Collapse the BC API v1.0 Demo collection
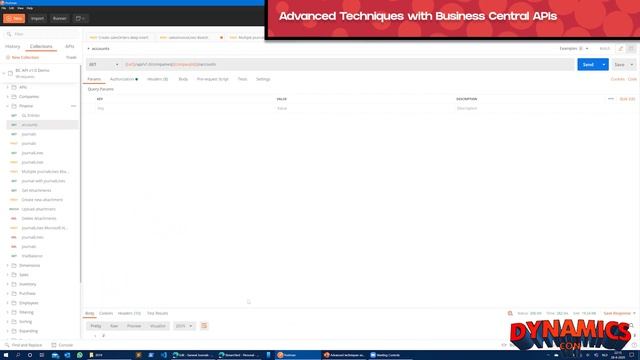This screenshot has width=640, height=360. point(4,73)
